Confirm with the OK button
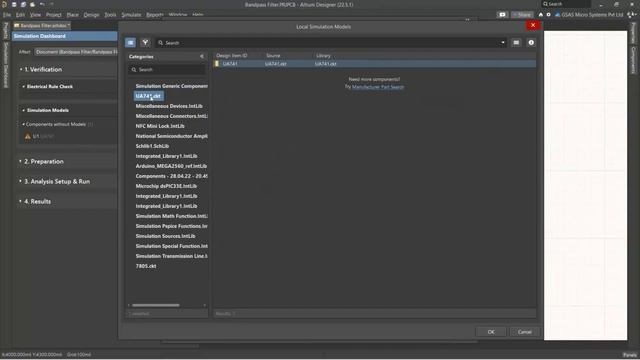 point(491,332)
